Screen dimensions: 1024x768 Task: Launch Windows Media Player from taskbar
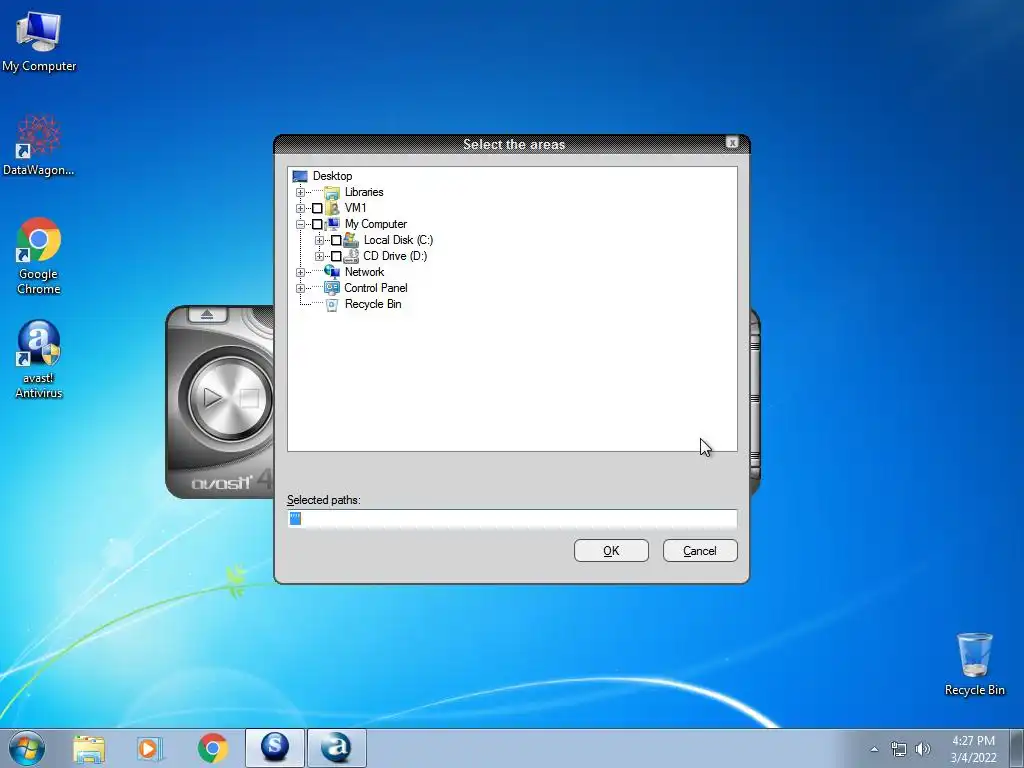(150, 748)
